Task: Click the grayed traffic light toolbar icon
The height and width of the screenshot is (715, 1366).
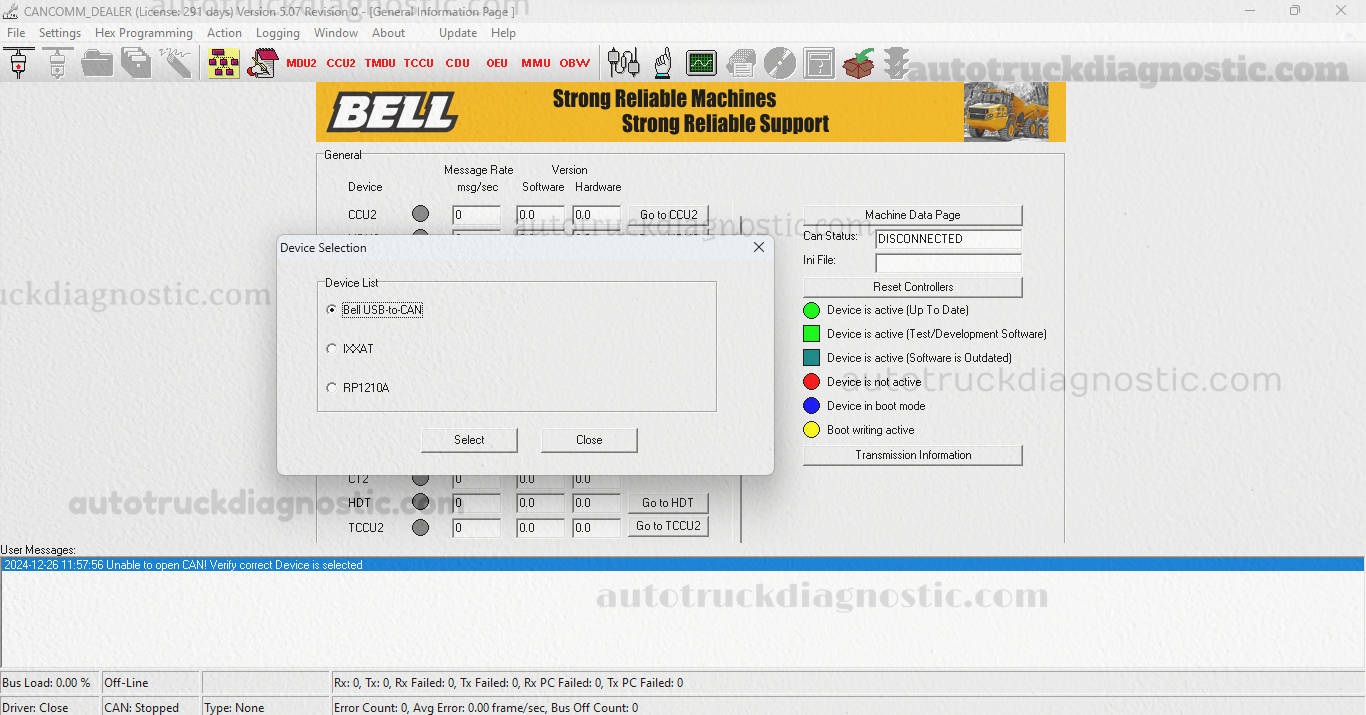Action: [896, 63]
